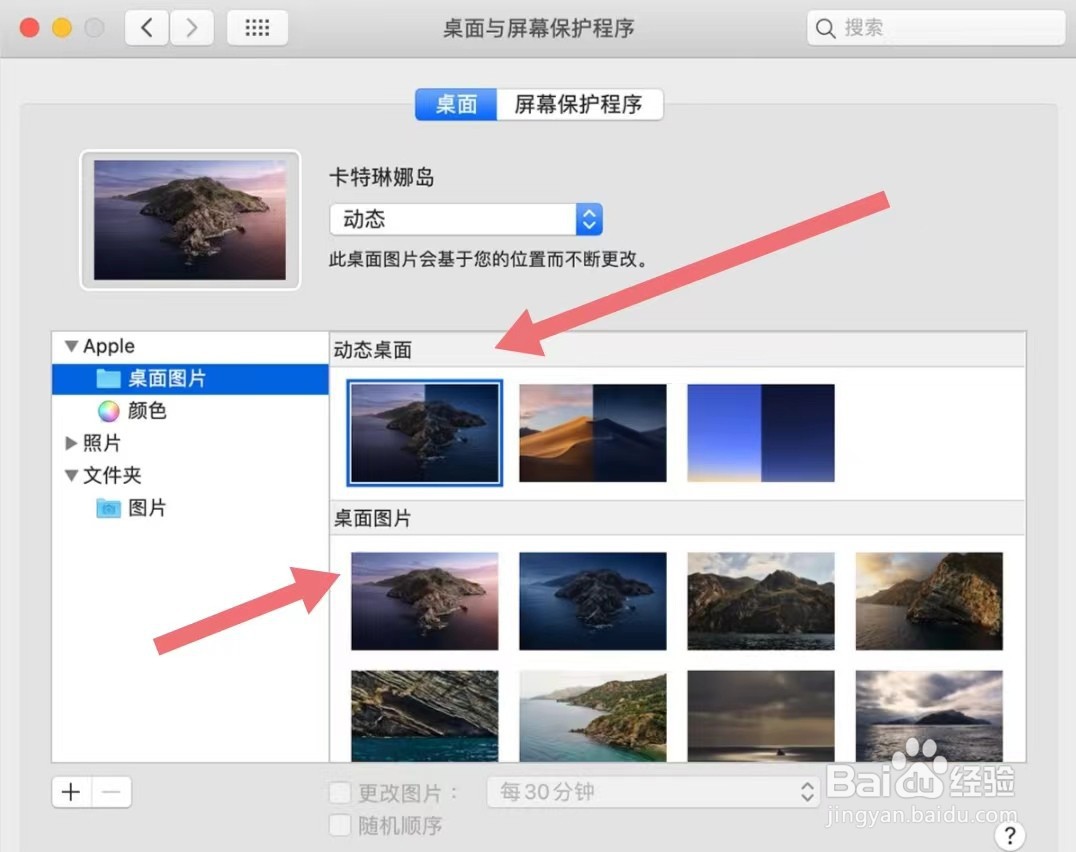
Task: Choose the Catalina dynamic desktop thumbnail
Action: (425, 433)
